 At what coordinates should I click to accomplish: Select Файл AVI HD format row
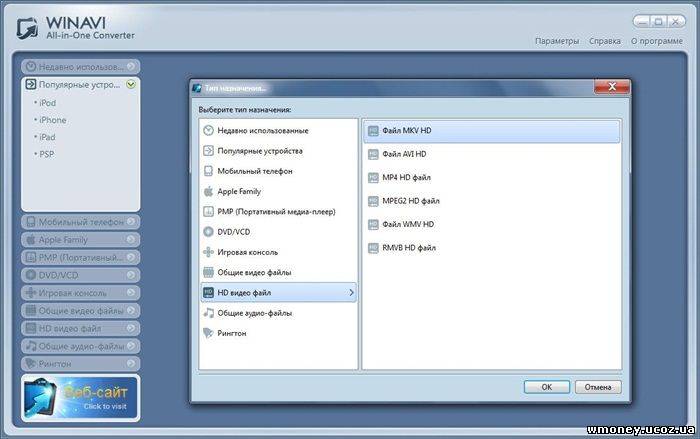pos(492,155)
